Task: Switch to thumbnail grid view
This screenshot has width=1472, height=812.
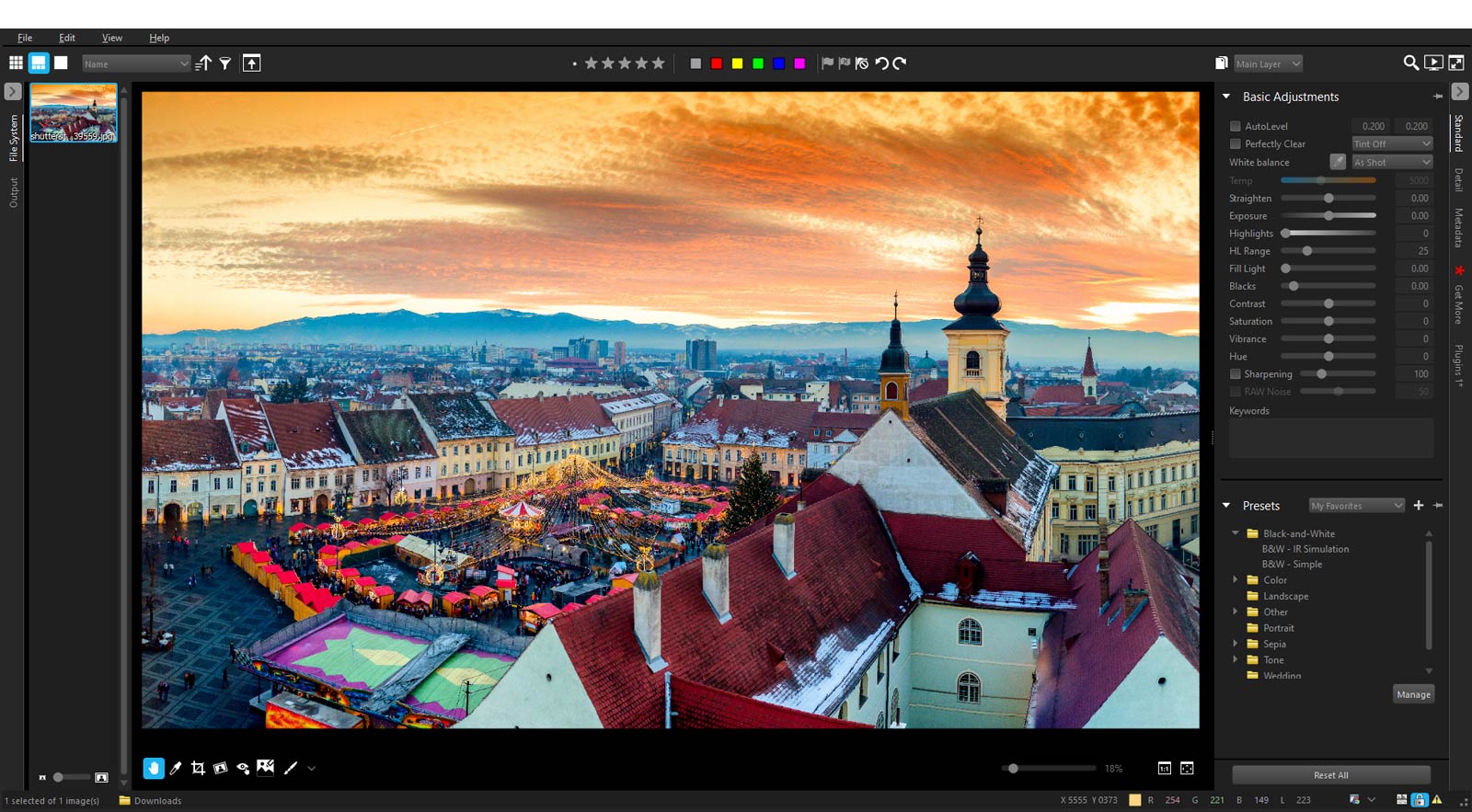Action: [x=16, y=63]
